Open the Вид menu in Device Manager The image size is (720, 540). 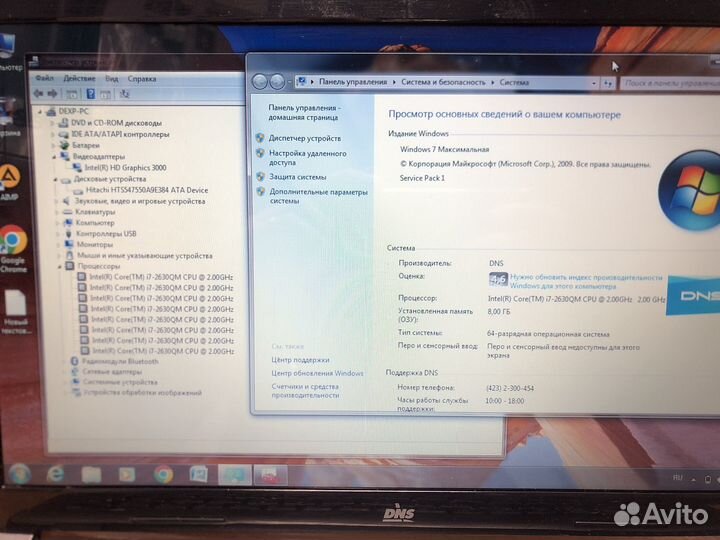tap(112, 79)
